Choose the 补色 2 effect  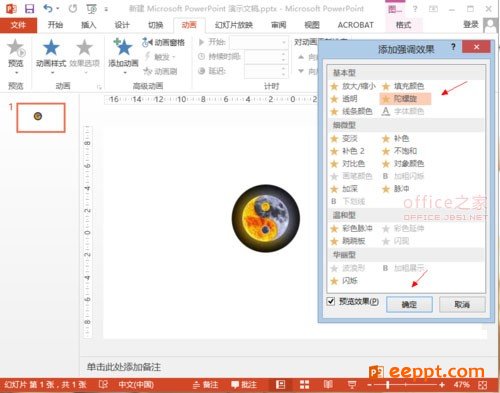[x=347, y=151]
